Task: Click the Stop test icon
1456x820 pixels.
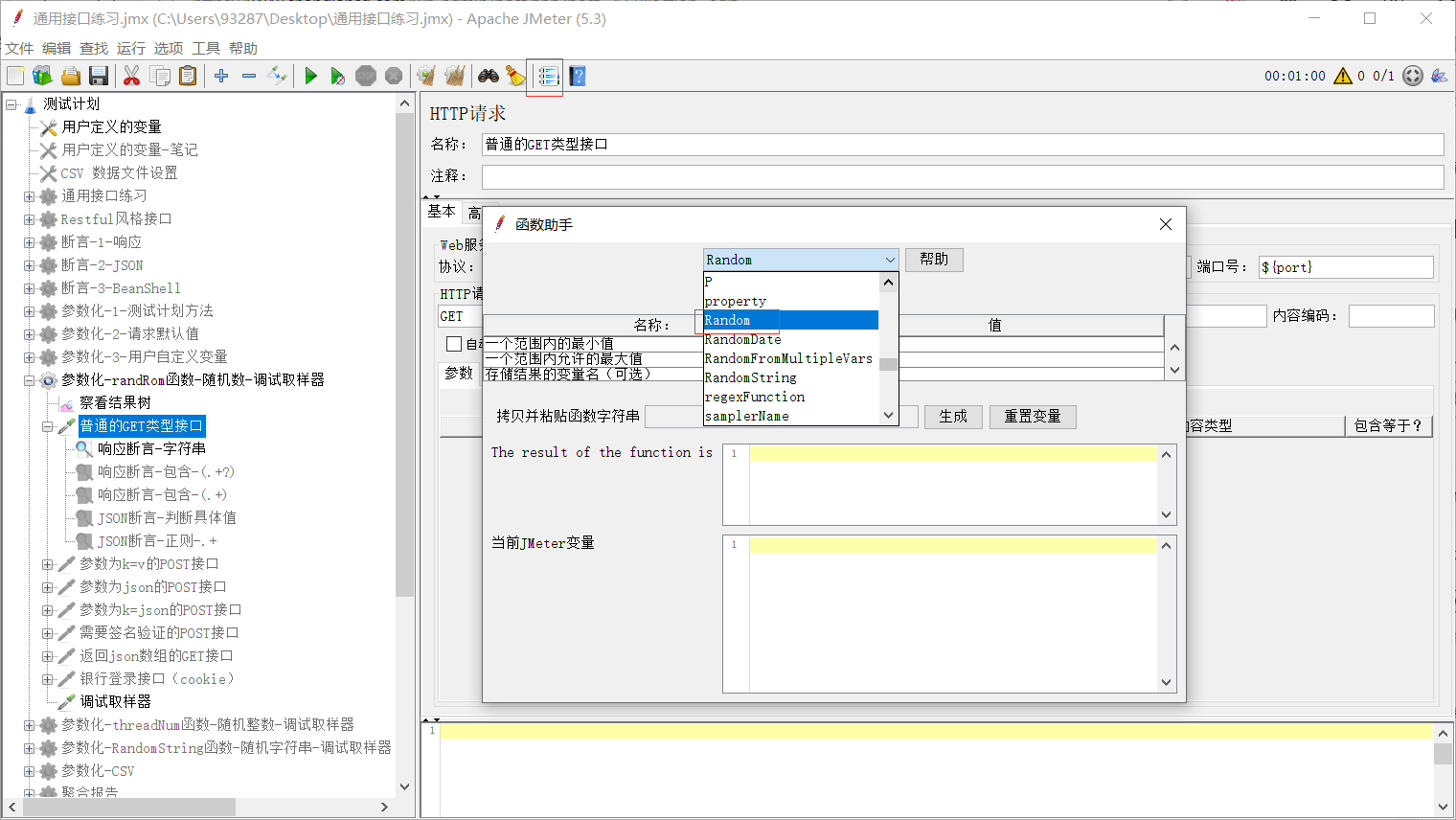Action: (x=366, y=76)
